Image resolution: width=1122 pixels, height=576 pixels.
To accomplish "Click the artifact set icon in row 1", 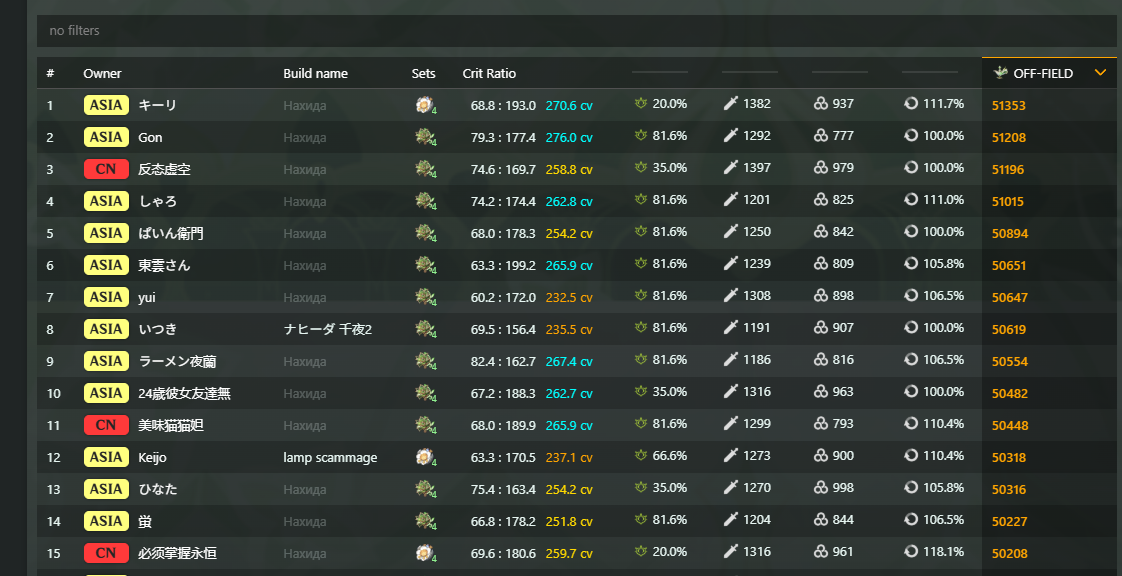I will click(424, 105).
